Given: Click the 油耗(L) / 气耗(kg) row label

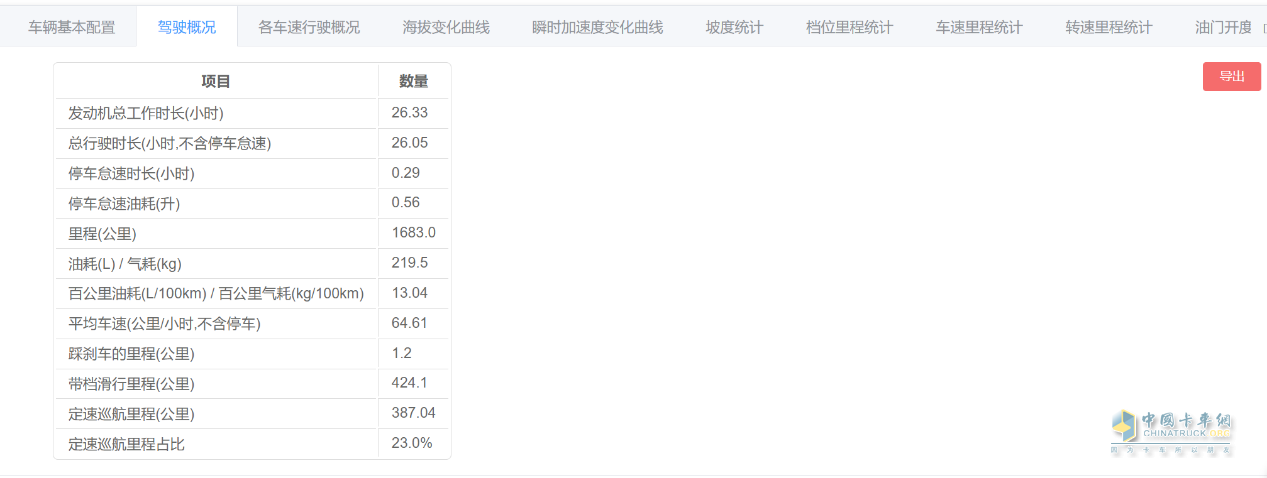Looking at the screenshot, I should click(125, 263).
